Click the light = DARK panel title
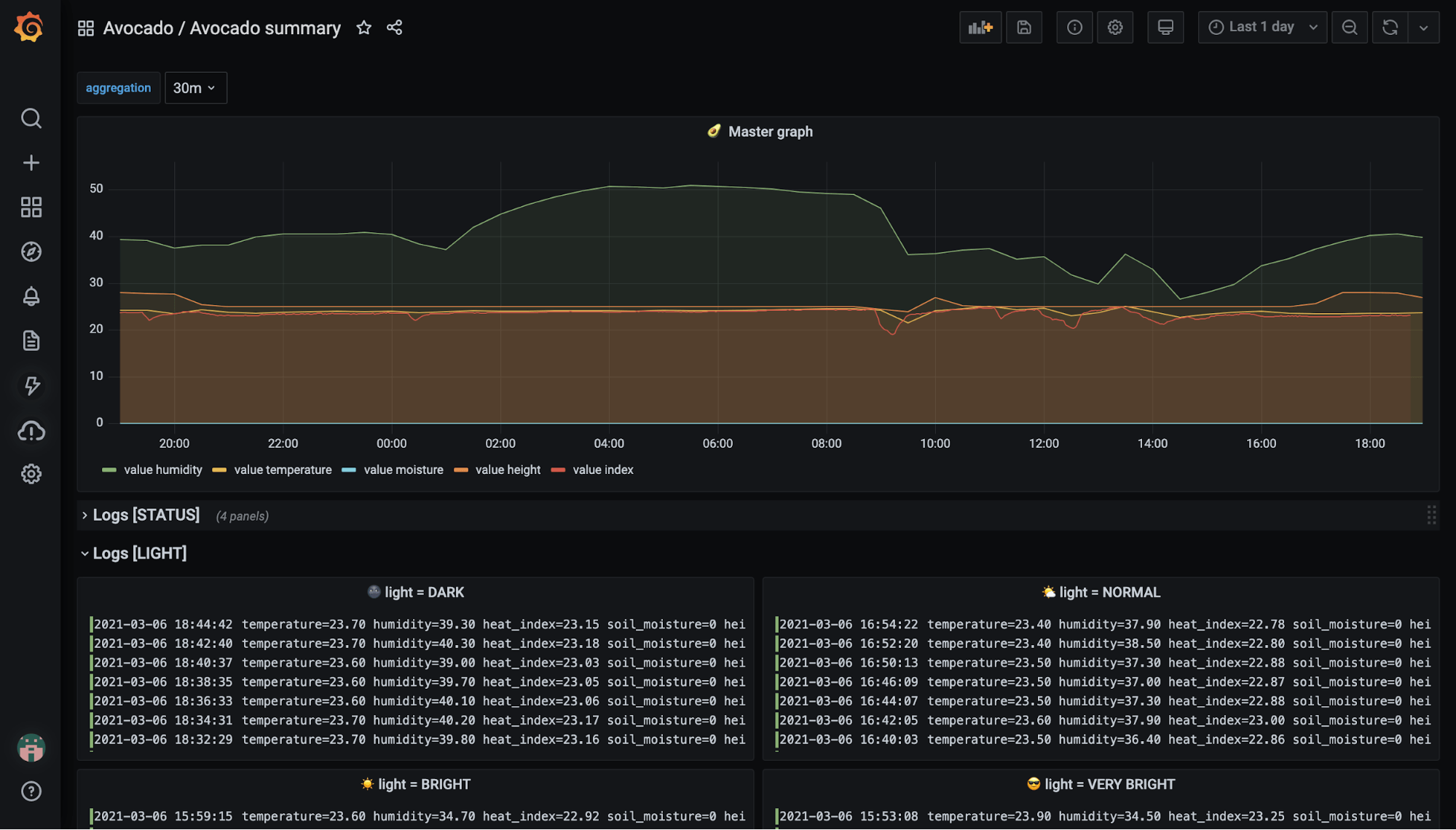The image size is (1456, 830). 424,593
